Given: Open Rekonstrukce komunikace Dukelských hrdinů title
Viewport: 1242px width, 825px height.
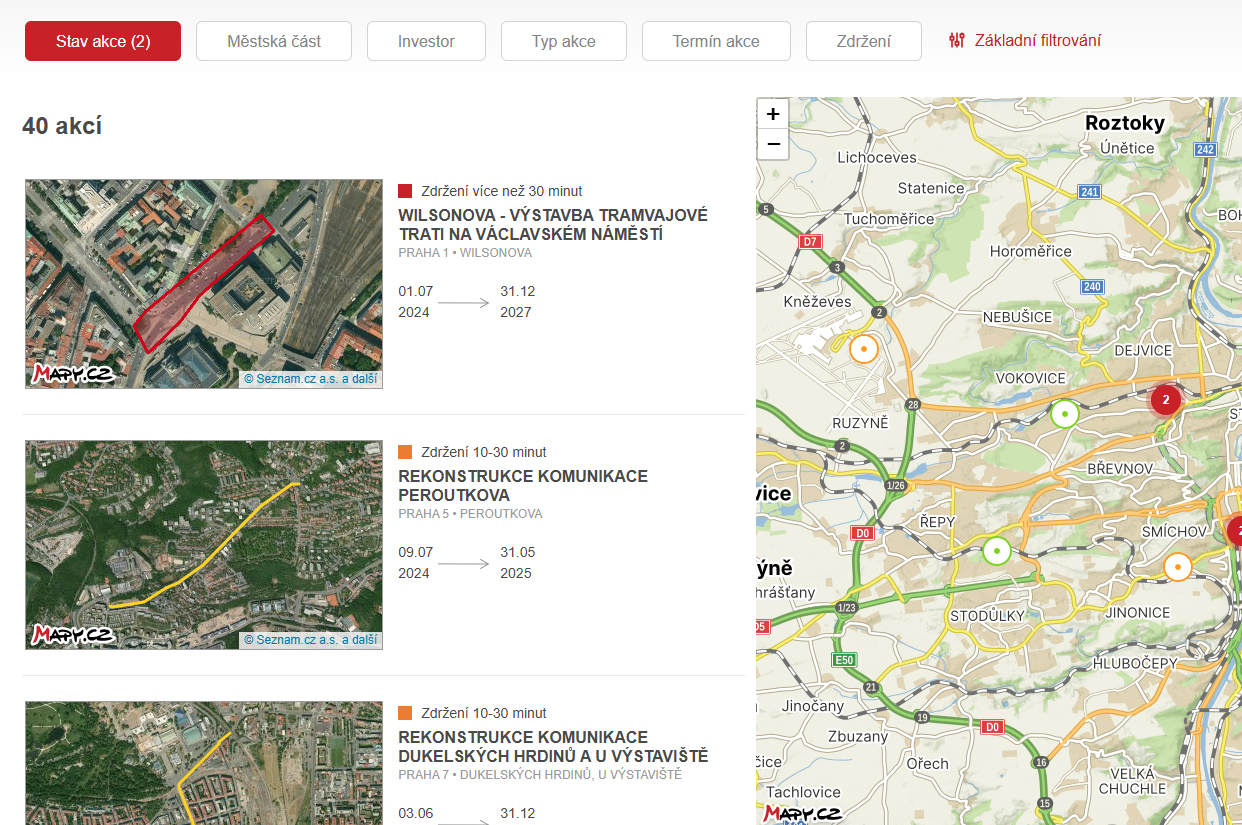Looking at the screenshot, I should coord(553,747).
